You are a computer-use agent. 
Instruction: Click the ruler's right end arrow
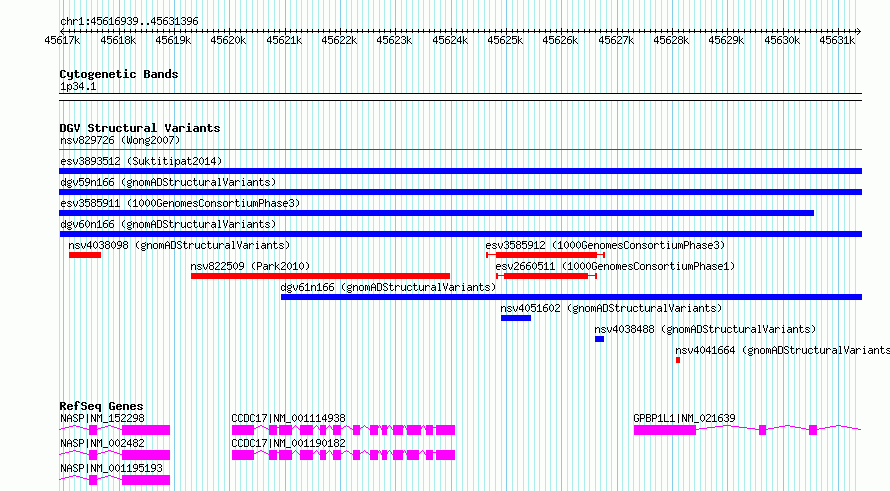pyautogui.click(x=859, y=31)
